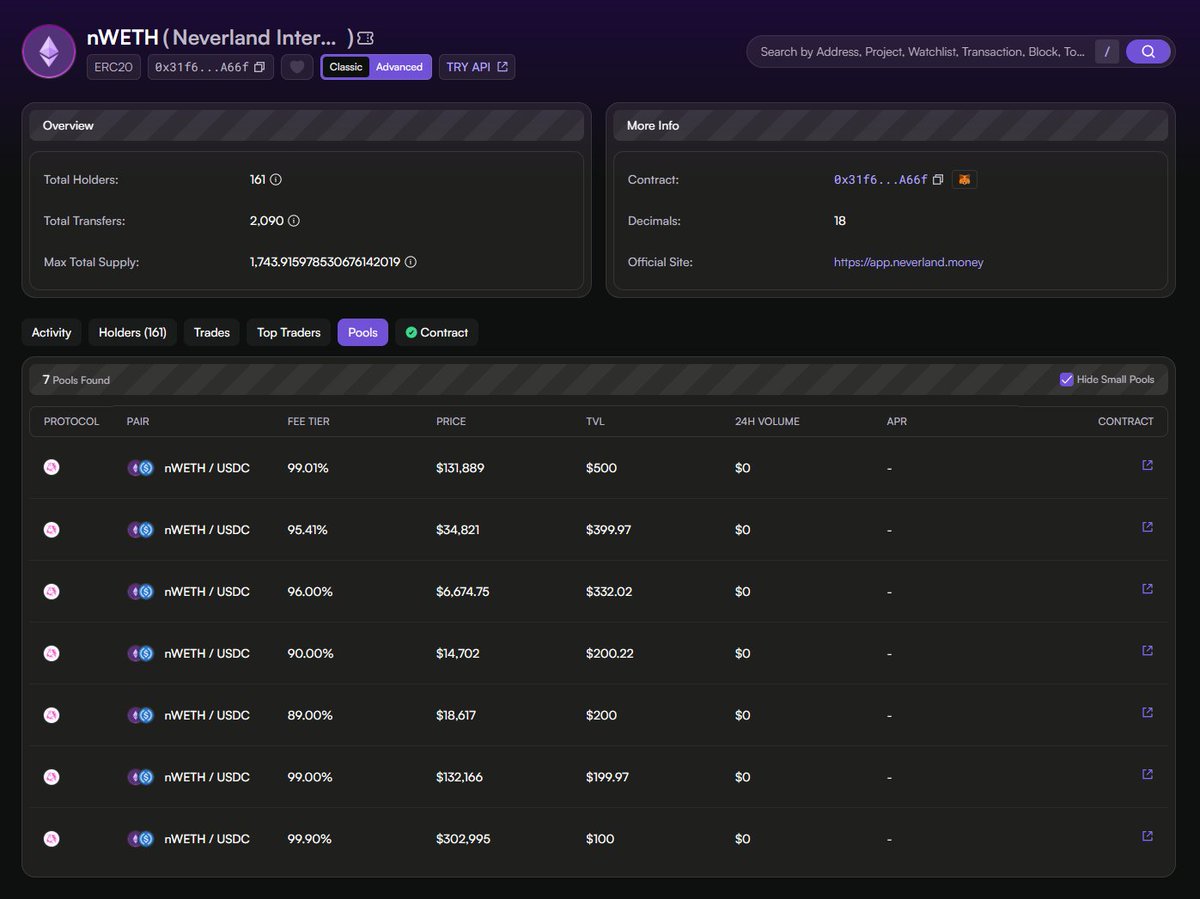Click the PRICE column header

coord(451,421)
